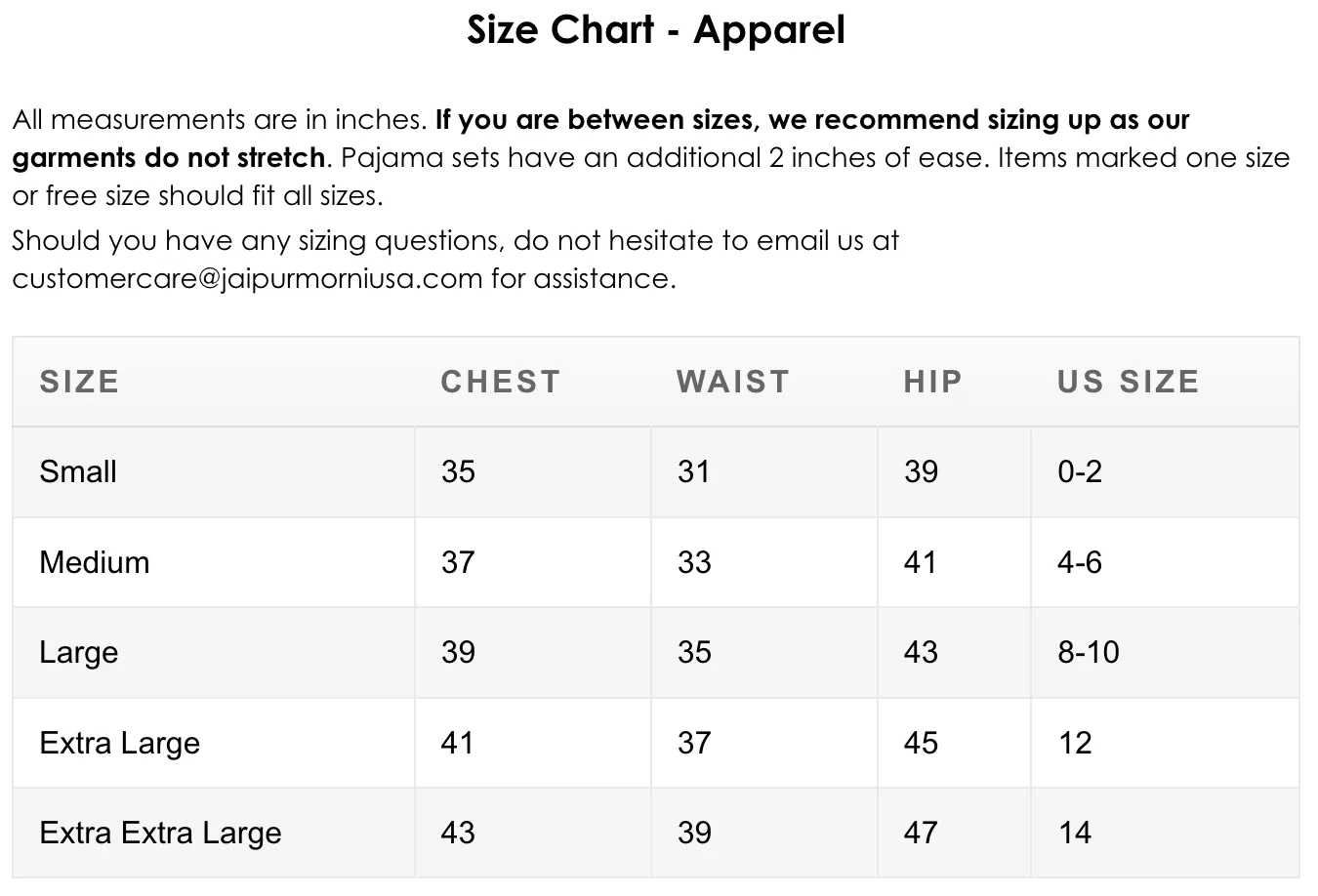1318x896 pixels.
Task: Select the US size 0-2 cell
Action: 1080,472
